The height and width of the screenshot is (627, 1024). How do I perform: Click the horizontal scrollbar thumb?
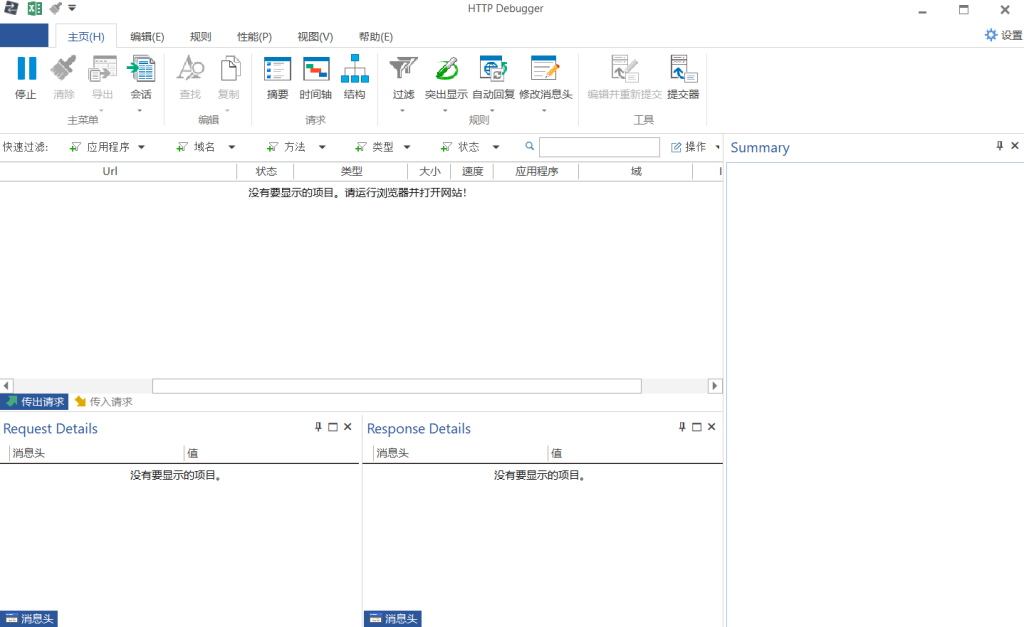tap(396, 386)
